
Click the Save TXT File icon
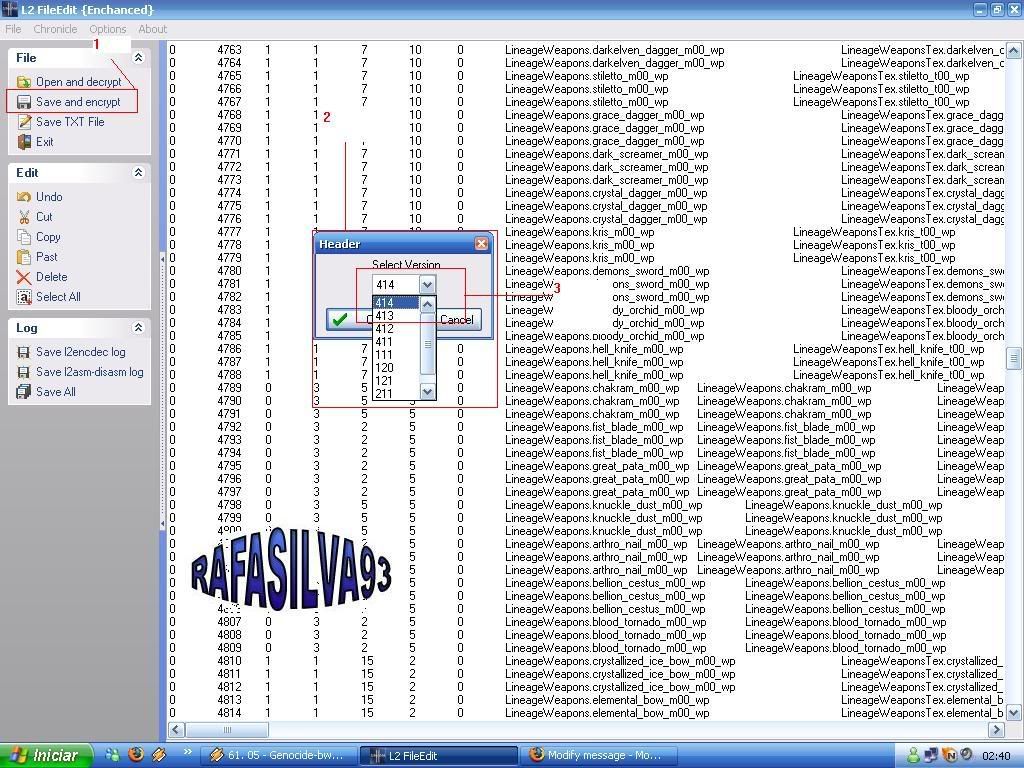click(24, 121)
